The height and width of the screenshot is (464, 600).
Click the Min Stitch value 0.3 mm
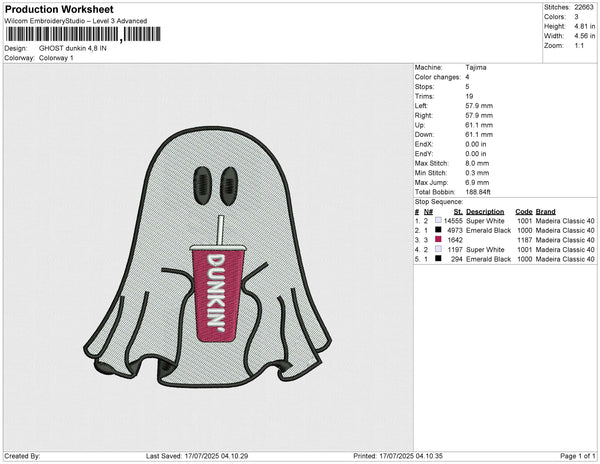(477, 173)
